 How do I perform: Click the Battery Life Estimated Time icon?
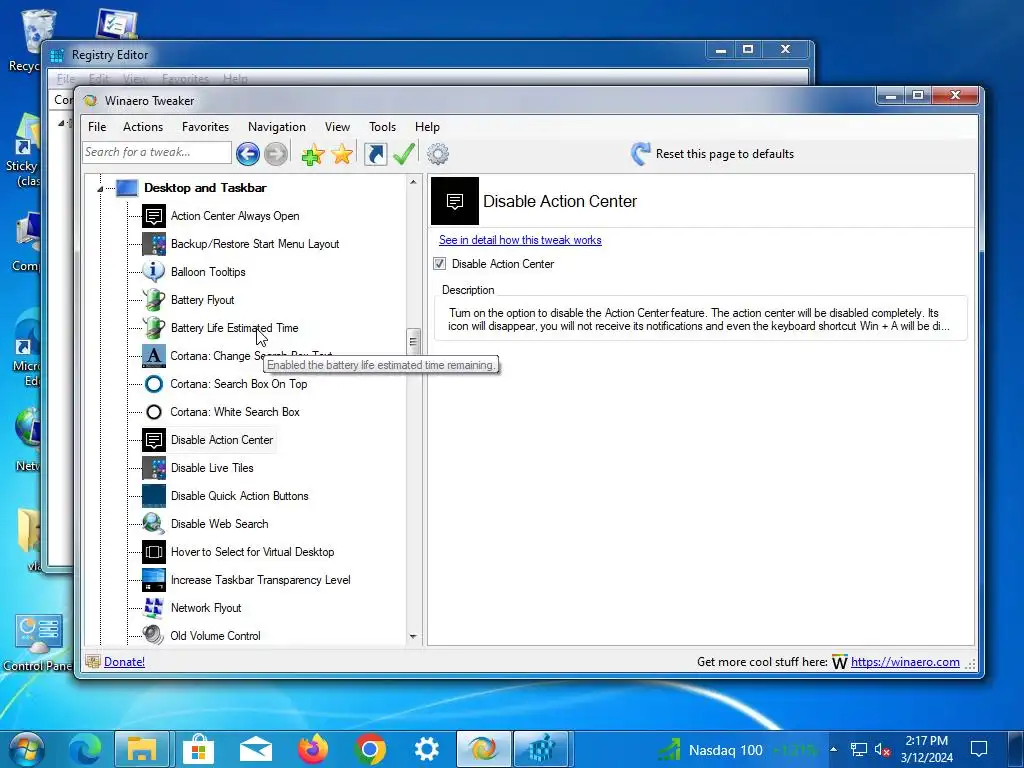154,328
